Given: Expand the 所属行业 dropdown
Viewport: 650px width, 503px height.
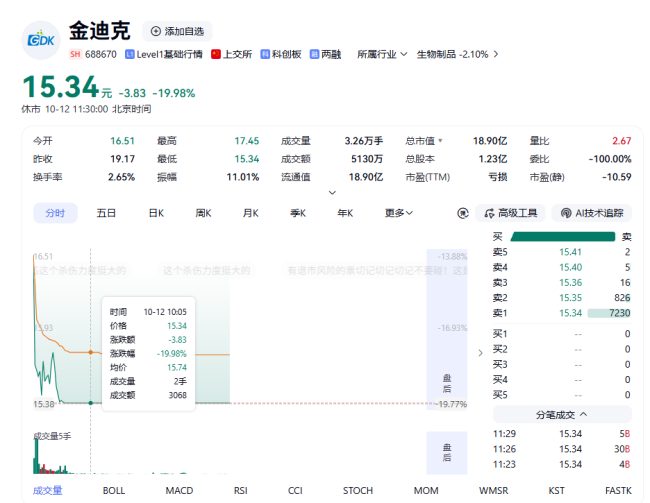Looking at the screenshot, I should coord(382,54).
